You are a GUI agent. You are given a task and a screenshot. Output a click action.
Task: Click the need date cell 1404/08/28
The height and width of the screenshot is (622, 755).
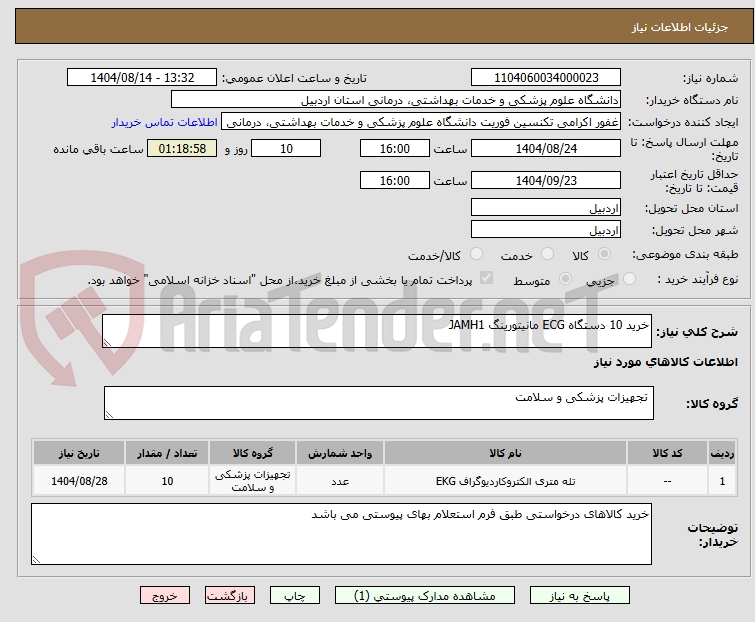tap(79, 481)
